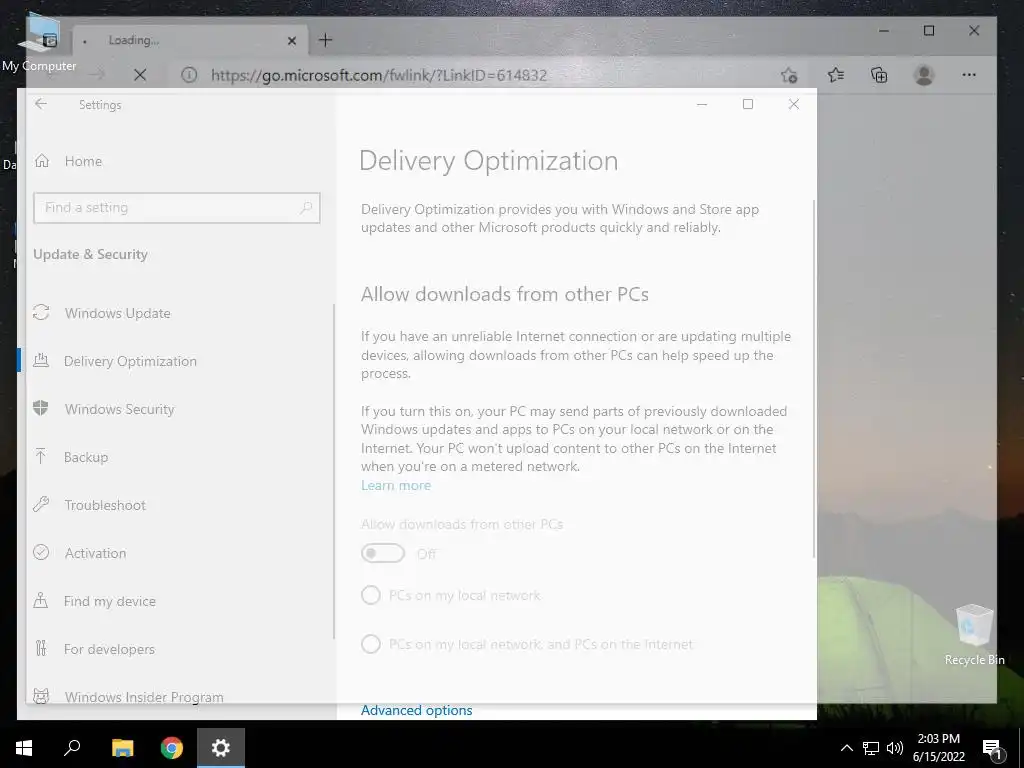The height and width of the screenshot is (768, 1024).
Task: Open Edge profile avatar
Action: click(923, 75)
